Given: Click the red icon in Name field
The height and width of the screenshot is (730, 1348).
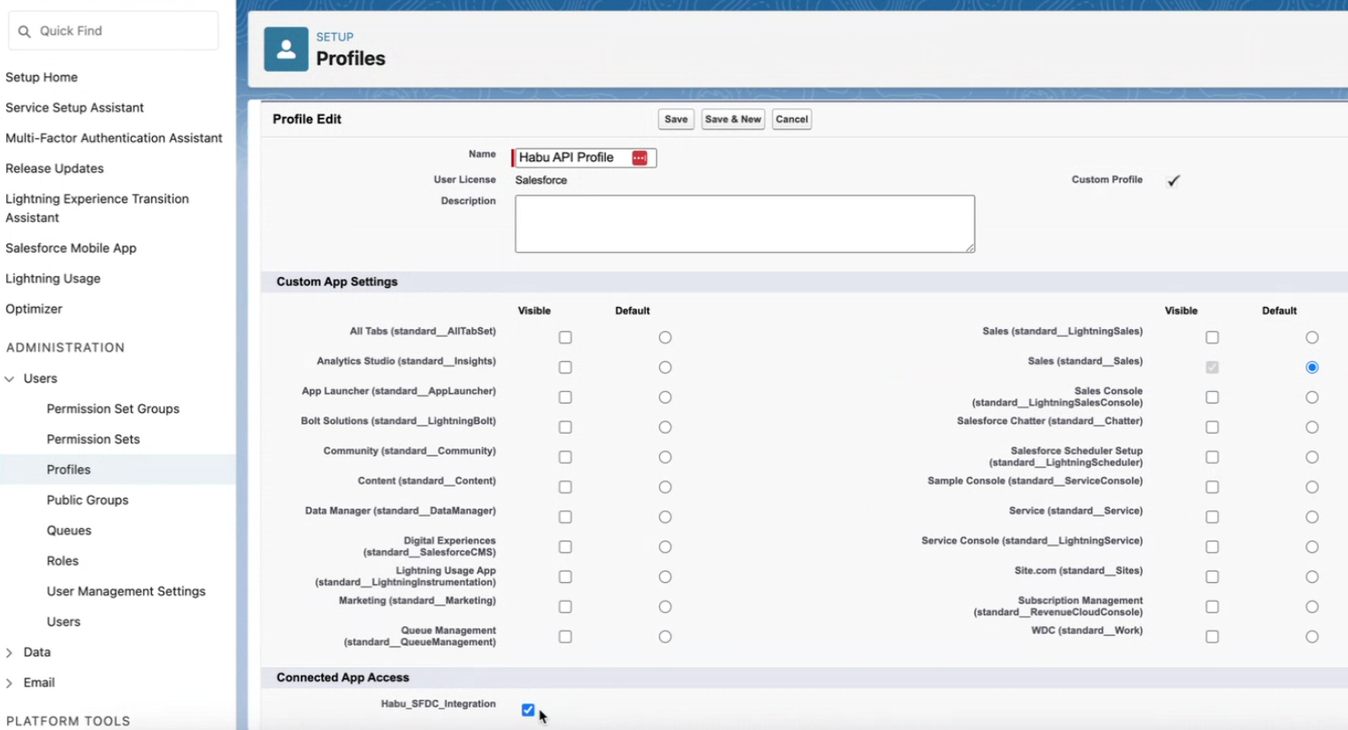Looking at the screenshot, I should pos(639,158).
